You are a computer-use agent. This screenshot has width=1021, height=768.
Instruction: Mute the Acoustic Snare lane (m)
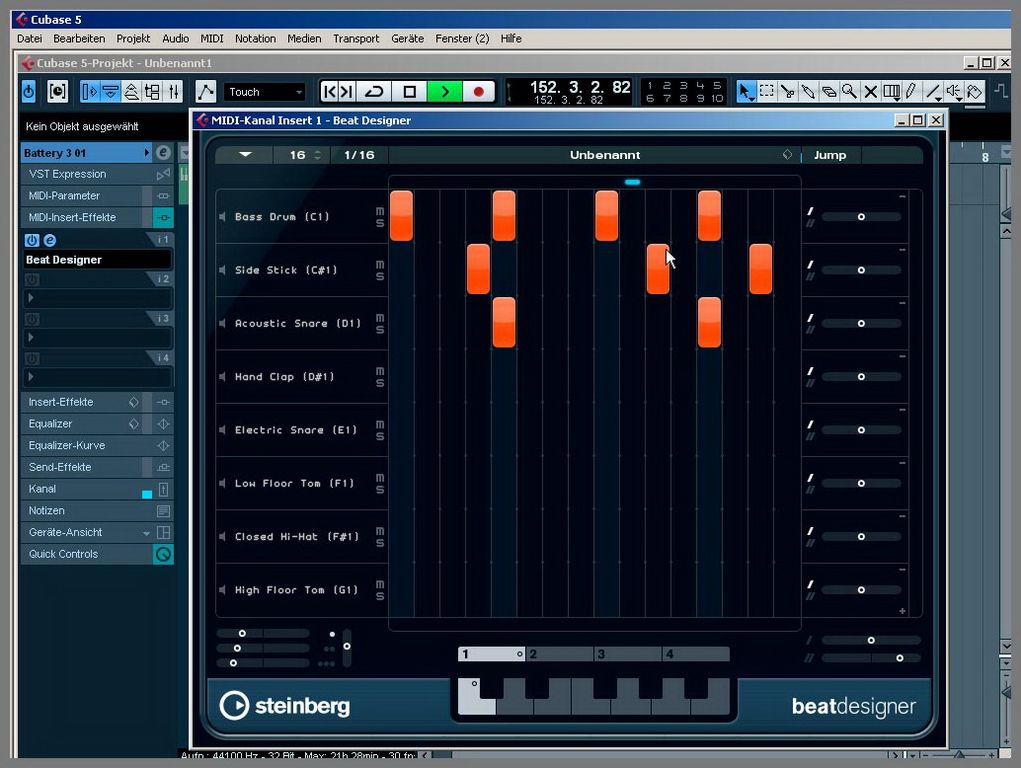tap(380, 318)
